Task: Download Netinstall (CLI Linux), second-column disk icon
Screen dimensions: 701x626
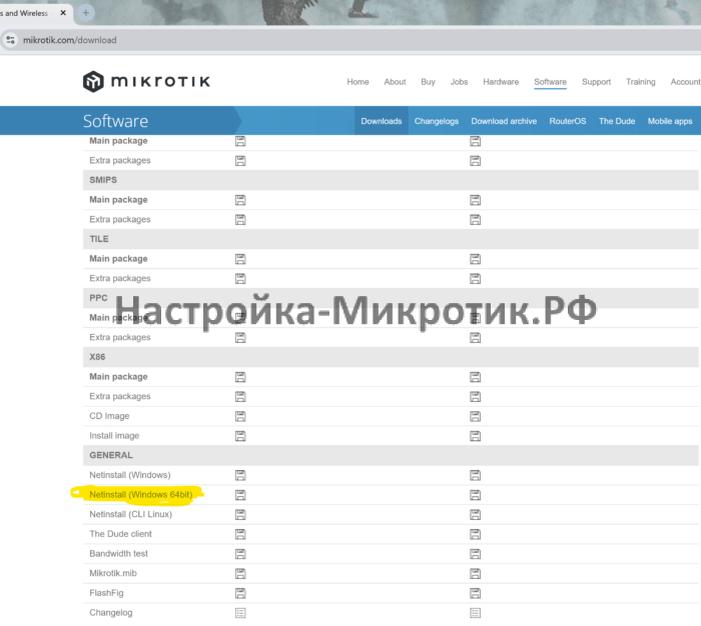Action: point(475,515)
